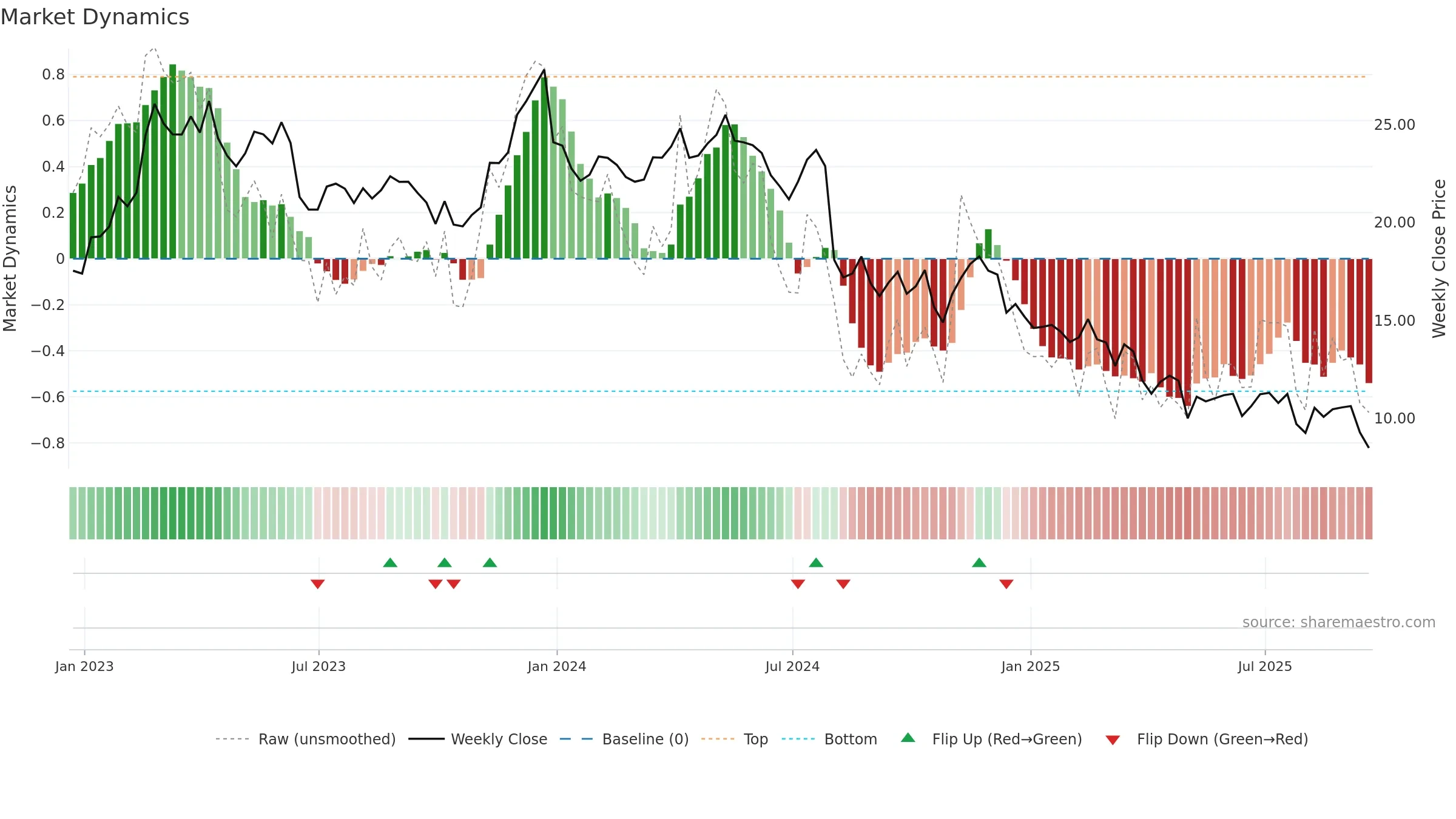Image resolution: width=1456 pixels, height=819 pixels.
Task: Click the pale pink heatmap cell at Jul 2023
Action: click(318, 513)
